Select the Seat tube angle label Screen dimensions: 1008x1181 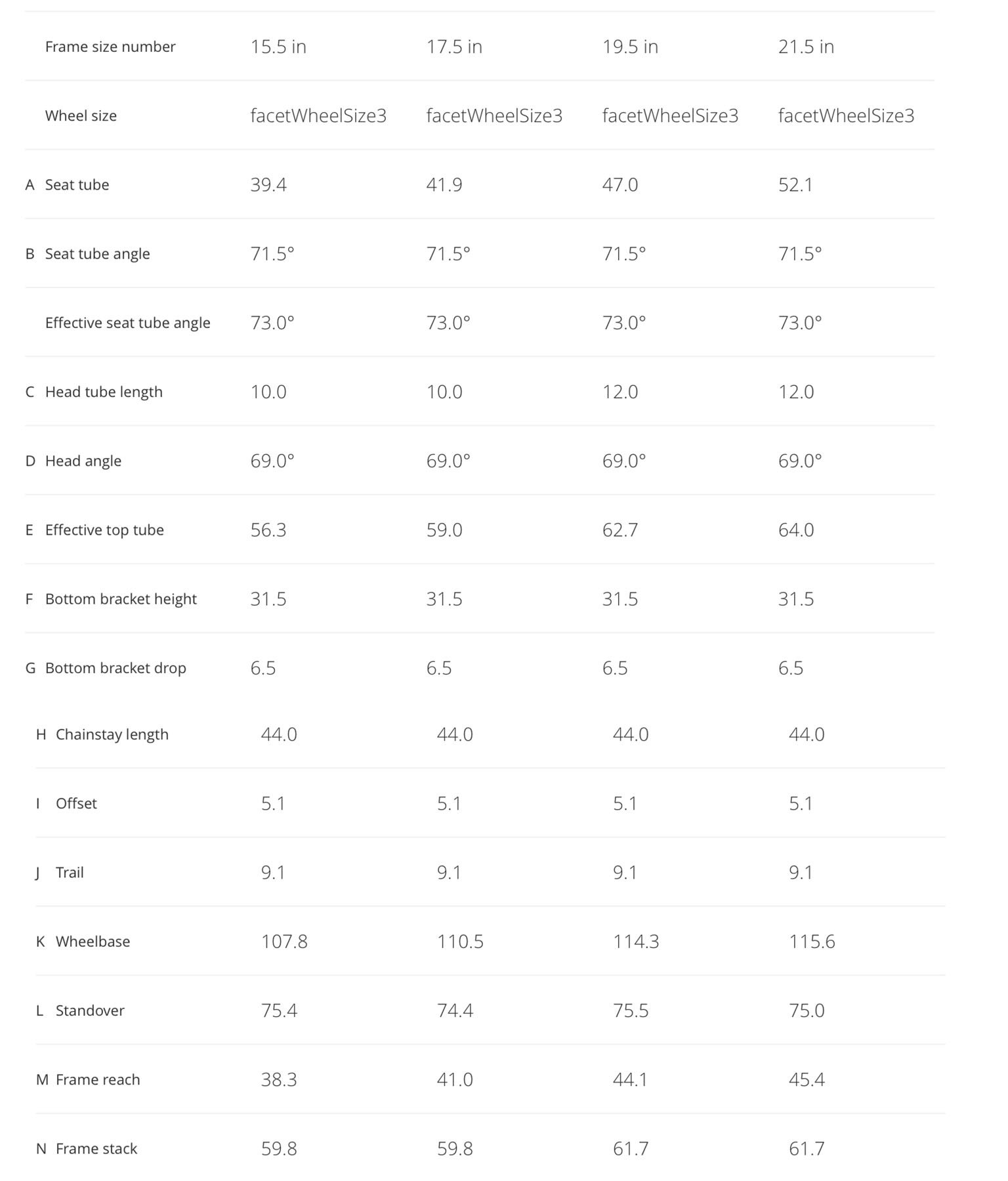(97, 254)
